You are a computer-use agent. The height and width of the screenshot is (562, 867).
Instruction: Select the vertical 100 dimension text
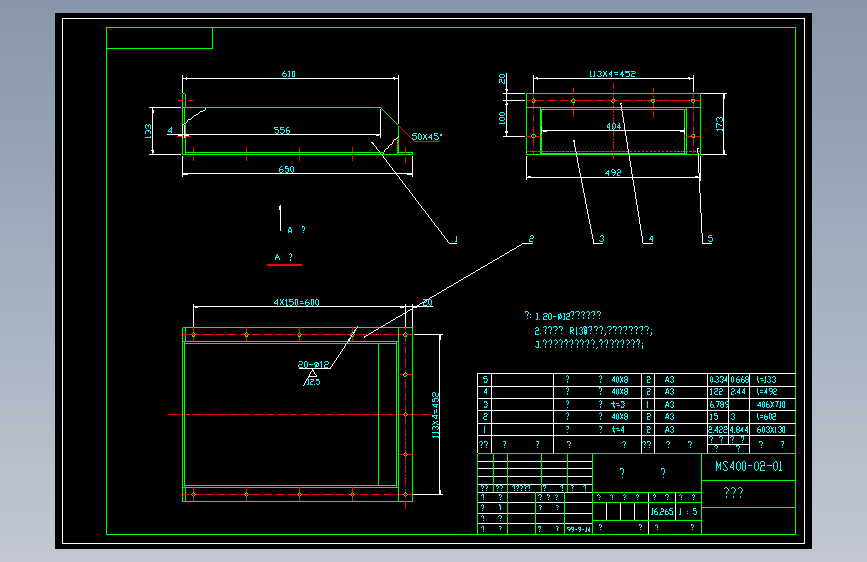click(502, 118)
